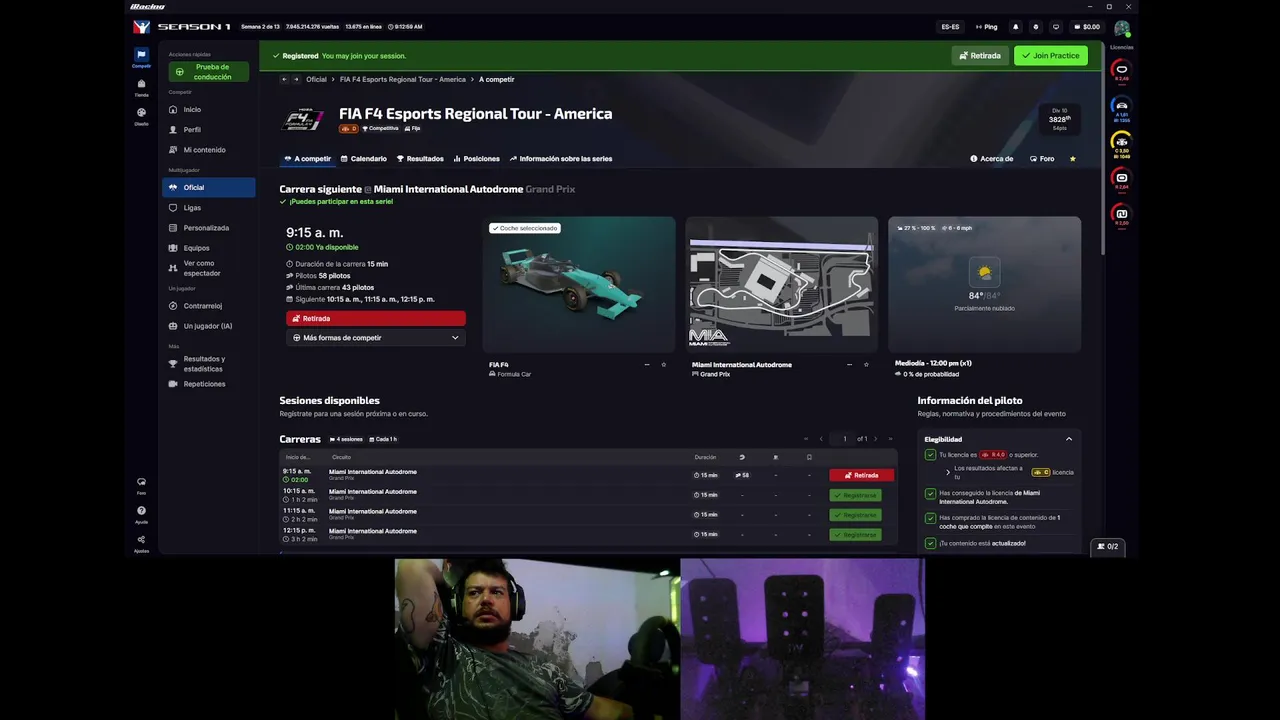Screen dimensions: 1280x720
Task: Open the Acerca de link
Action: click(991, 159)
